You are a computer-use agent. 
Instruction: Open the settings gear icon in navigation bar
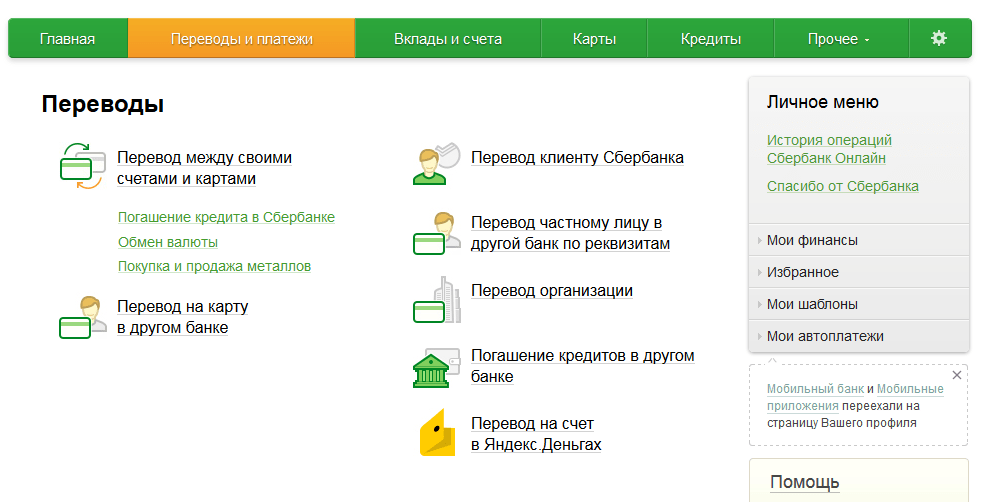coord(939,38)
